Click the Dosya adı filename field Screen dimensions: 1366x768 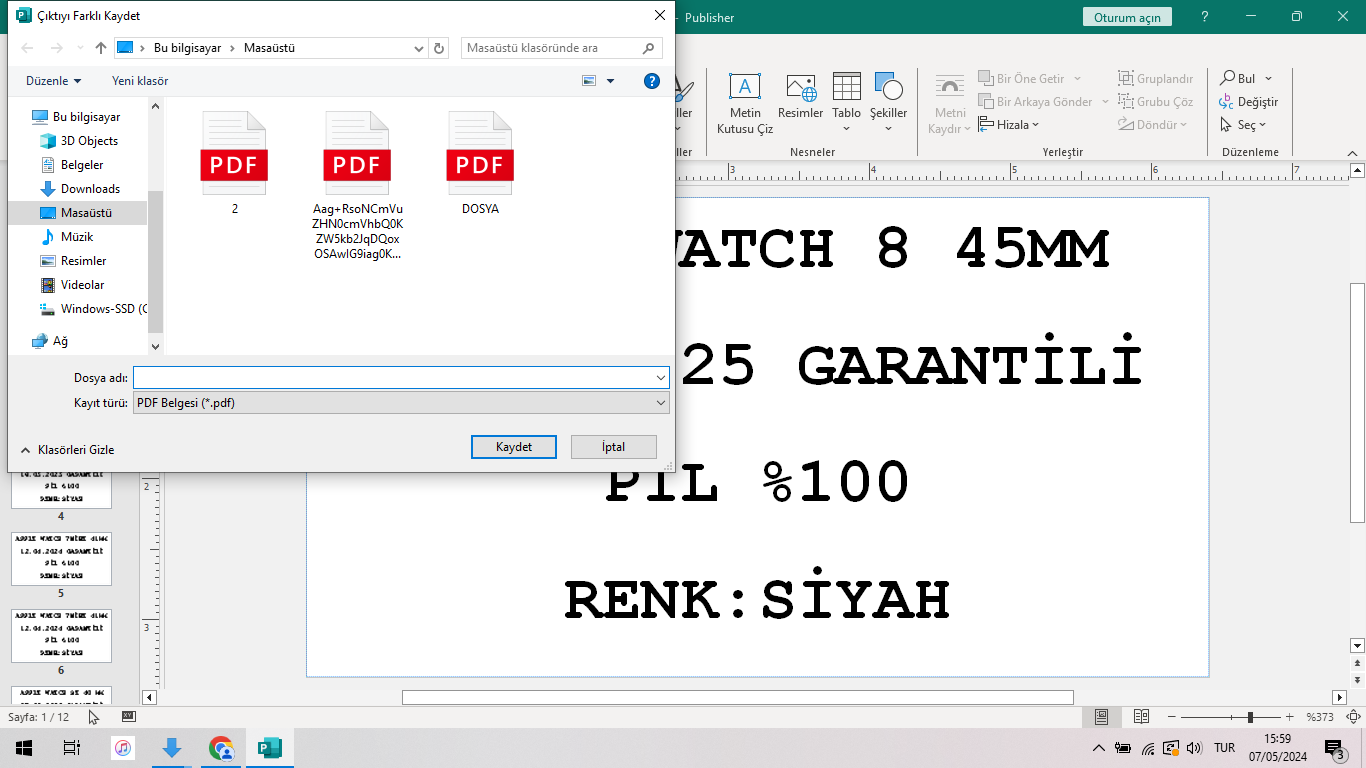click(393, 378)
